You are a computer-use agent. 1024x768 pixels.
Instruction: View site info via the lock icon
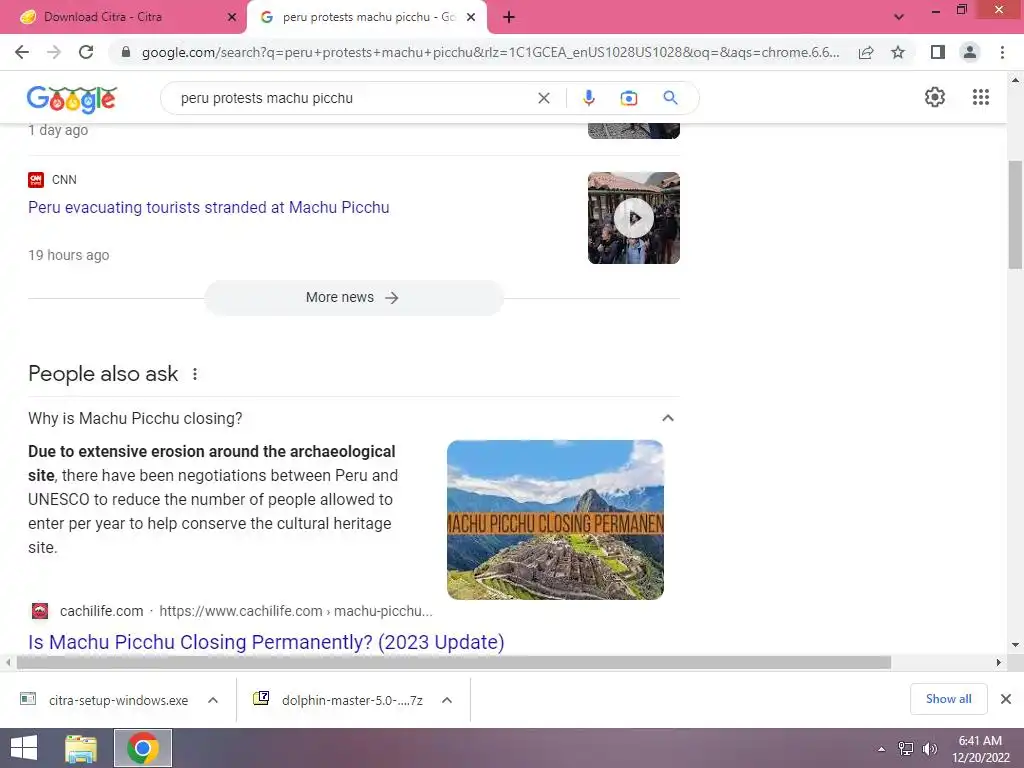pyautogui.click(x=126, y=52)
